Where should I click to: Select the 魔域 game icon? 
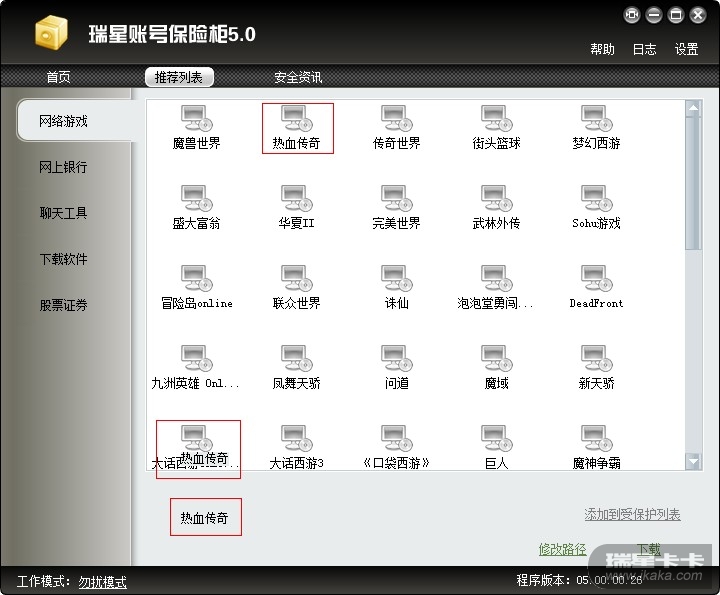[496, 367]
